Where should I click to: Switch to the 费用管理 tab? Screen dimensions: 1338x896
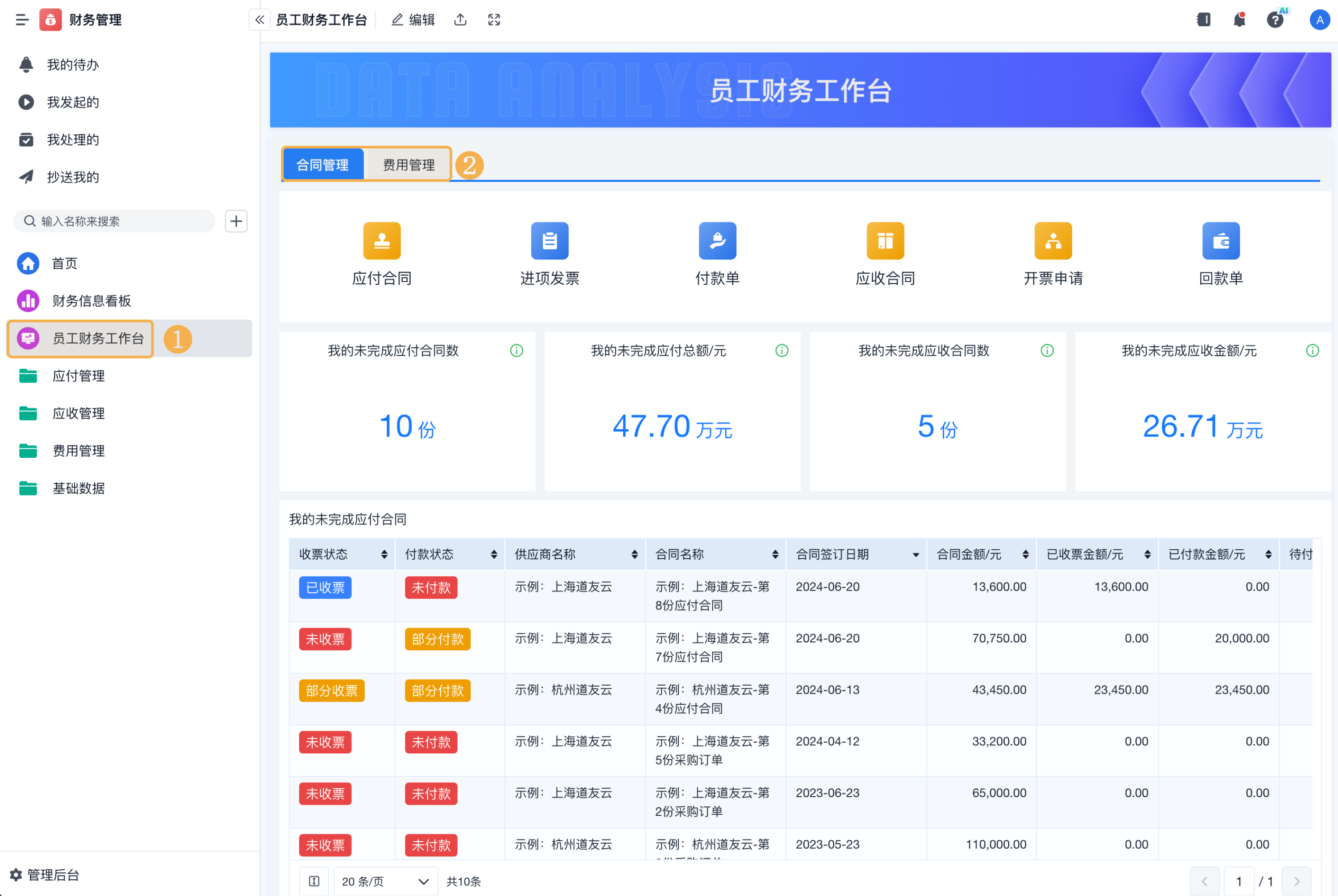coord(408,165)
